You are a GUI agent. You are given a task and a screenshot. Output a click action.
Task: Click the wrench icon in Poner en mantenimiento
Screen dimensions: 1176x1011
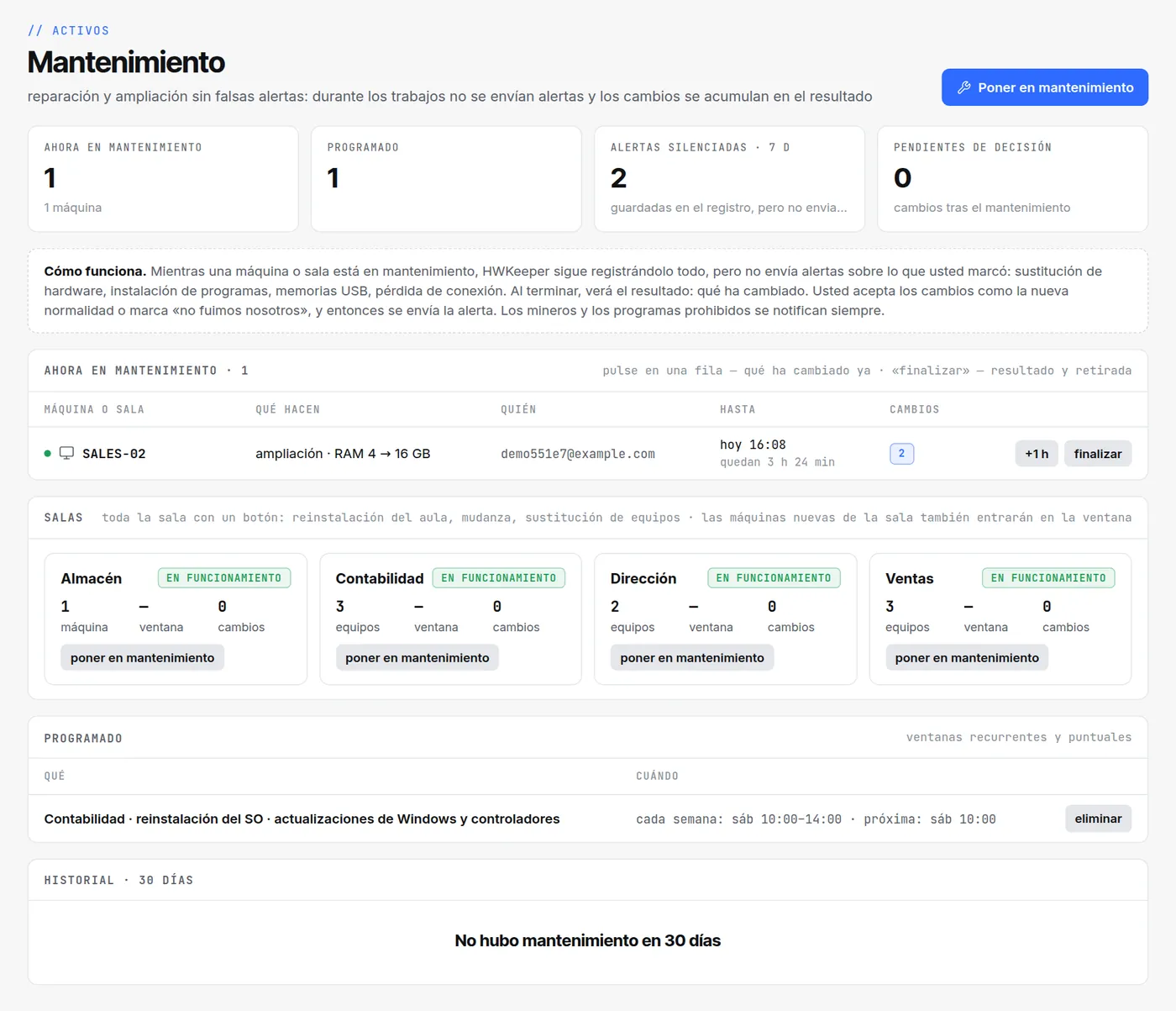964,87
